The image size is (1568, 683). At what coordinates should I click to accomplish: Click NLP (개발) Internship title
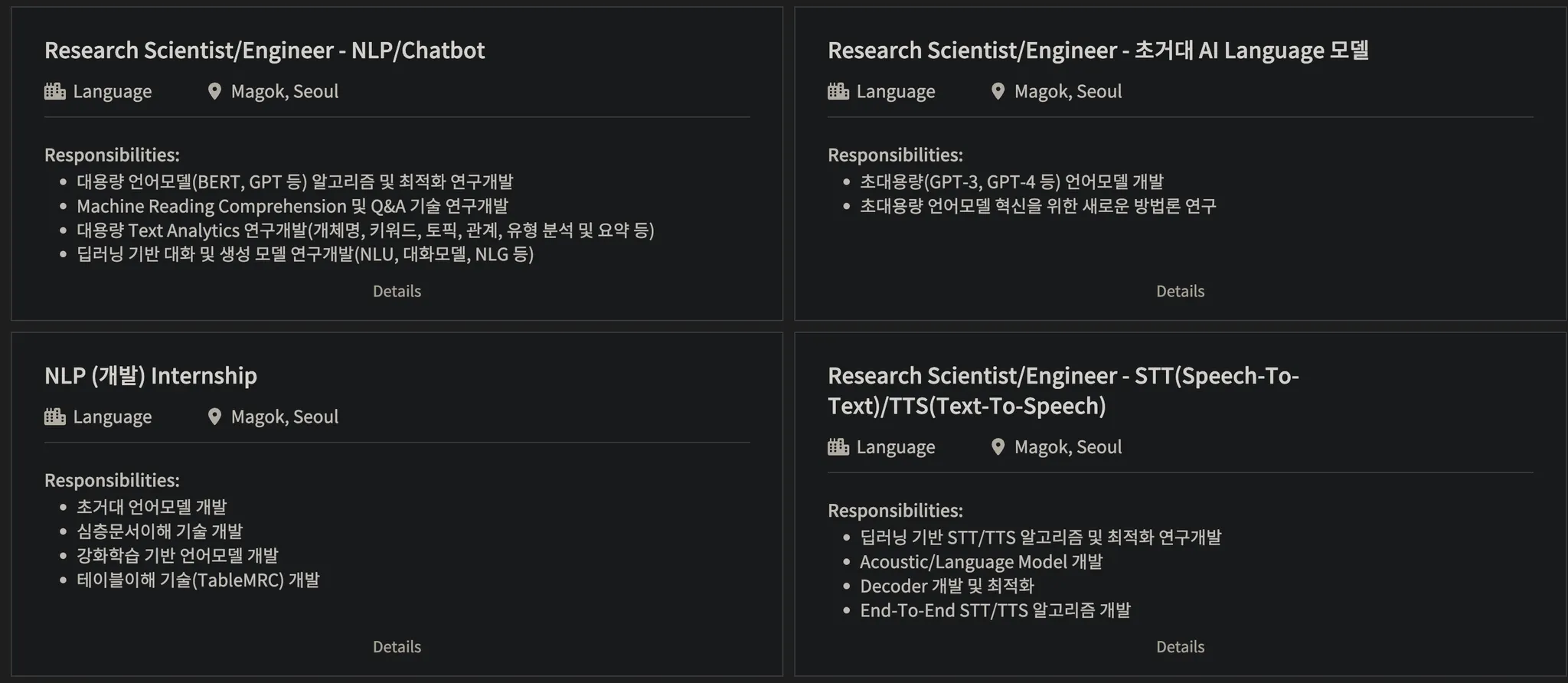[151, 376]
